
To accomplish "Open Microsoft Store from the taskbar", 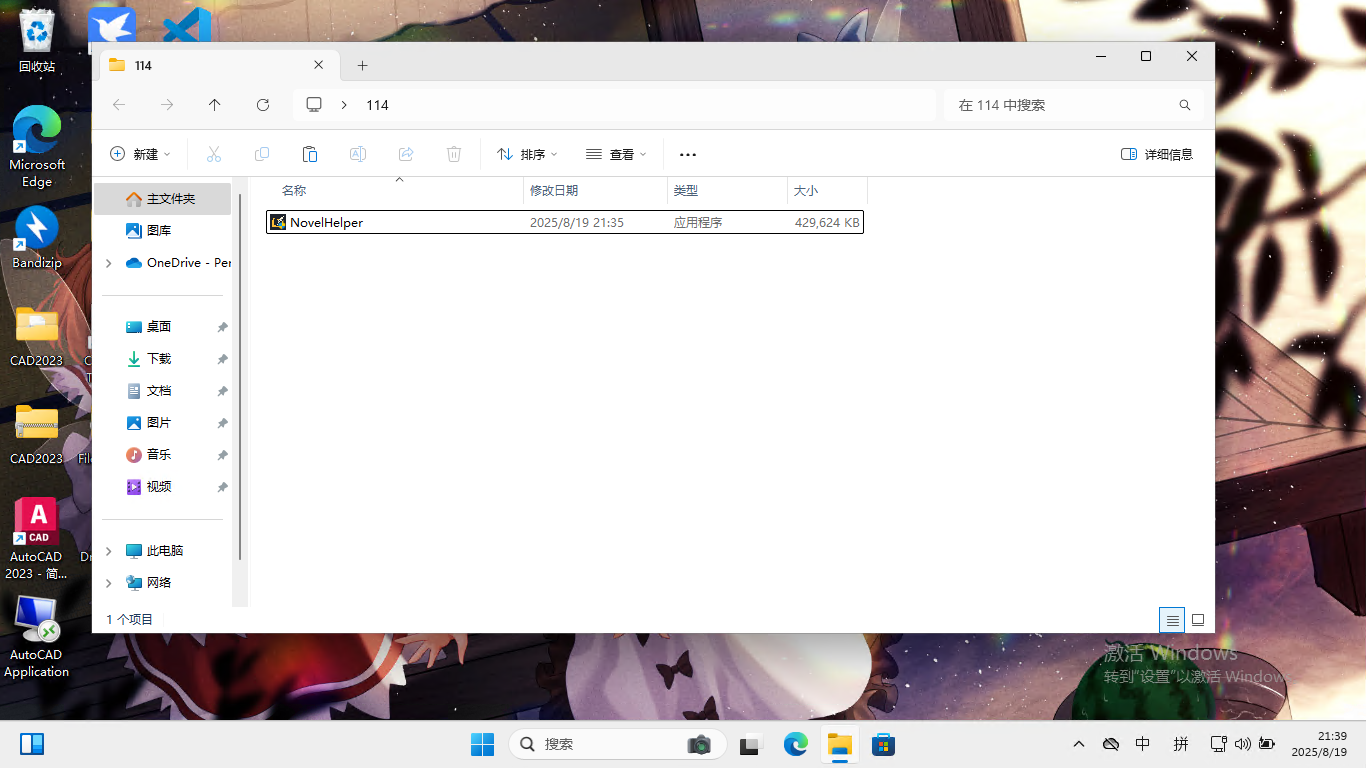I will pyautogui.click(x=882, y=744).
